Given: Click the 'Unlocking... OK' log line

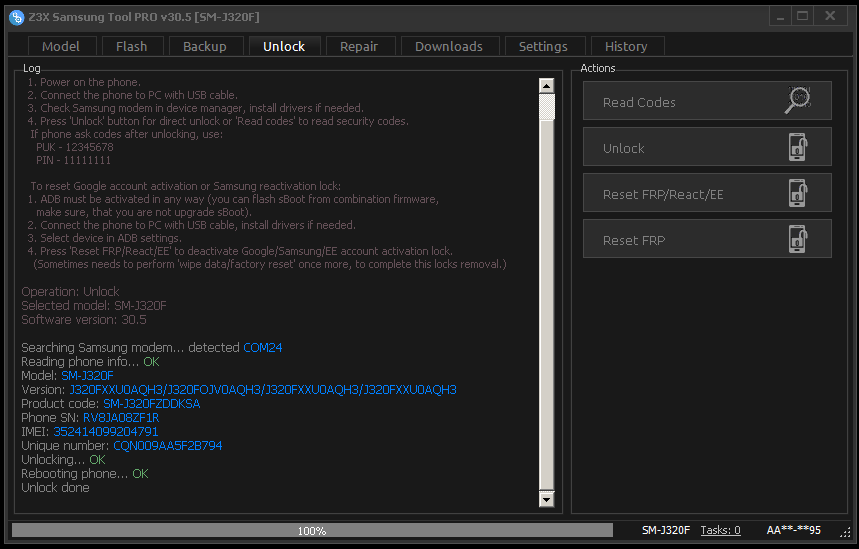Looking at the screenshot, I should 64,460.
